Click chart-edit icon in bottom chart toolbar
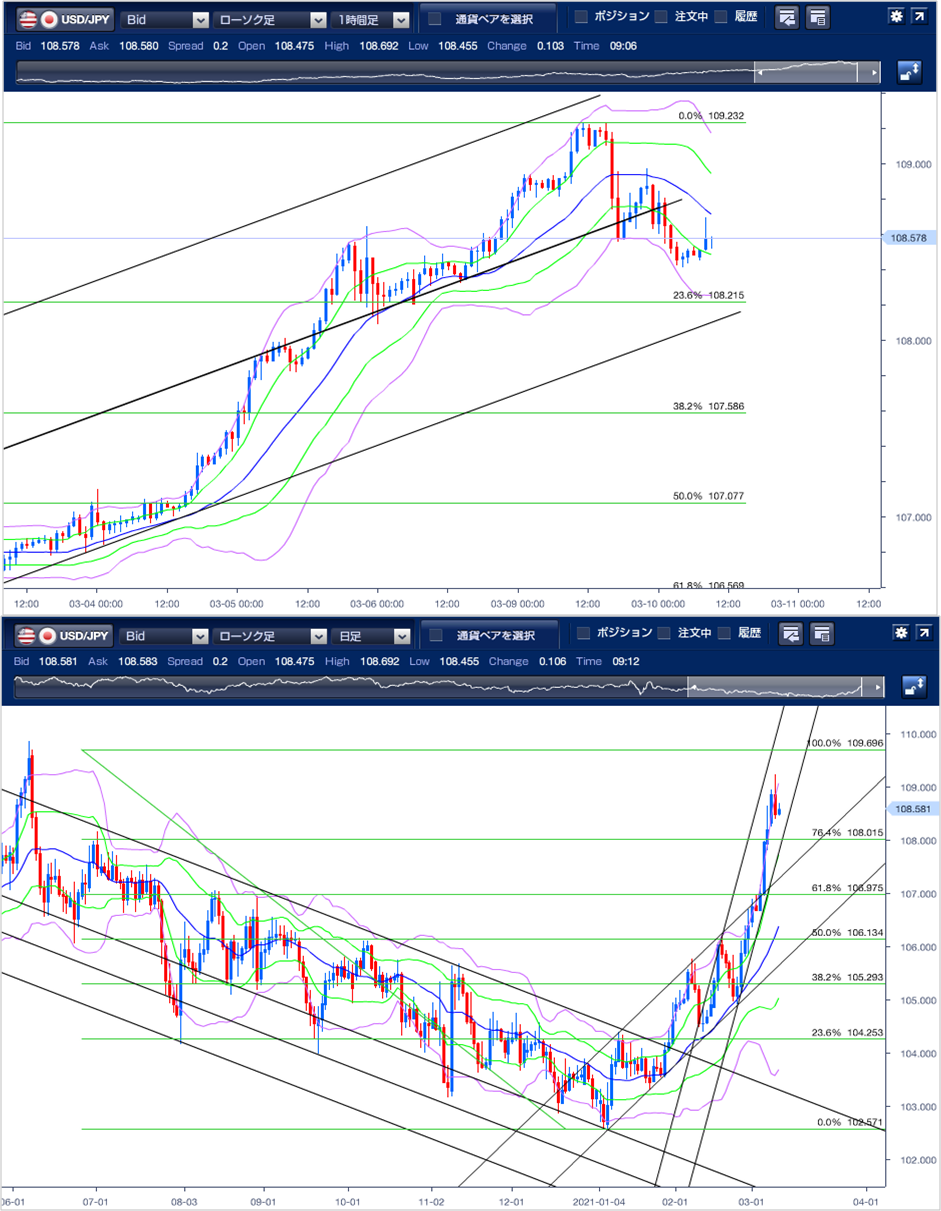This screenshot has width=941, height=1211. (791, 633)
